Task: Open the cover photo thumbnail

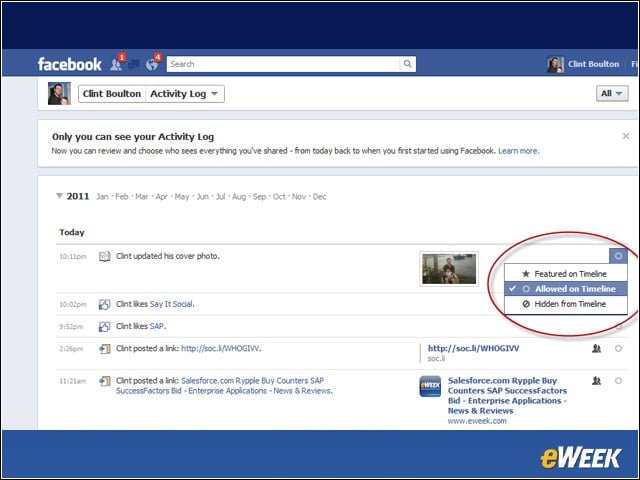Action: point(449,269)
